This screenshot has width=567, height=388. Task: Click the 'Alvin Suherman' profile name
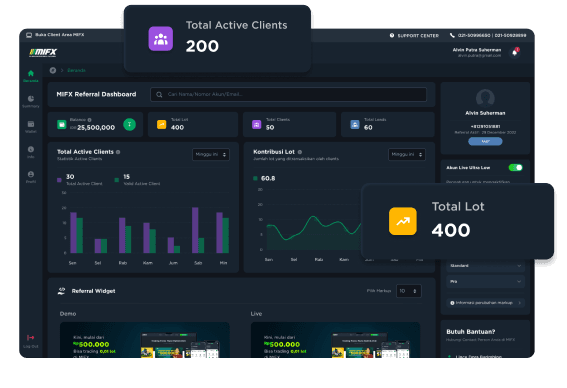tap(485, 113)
